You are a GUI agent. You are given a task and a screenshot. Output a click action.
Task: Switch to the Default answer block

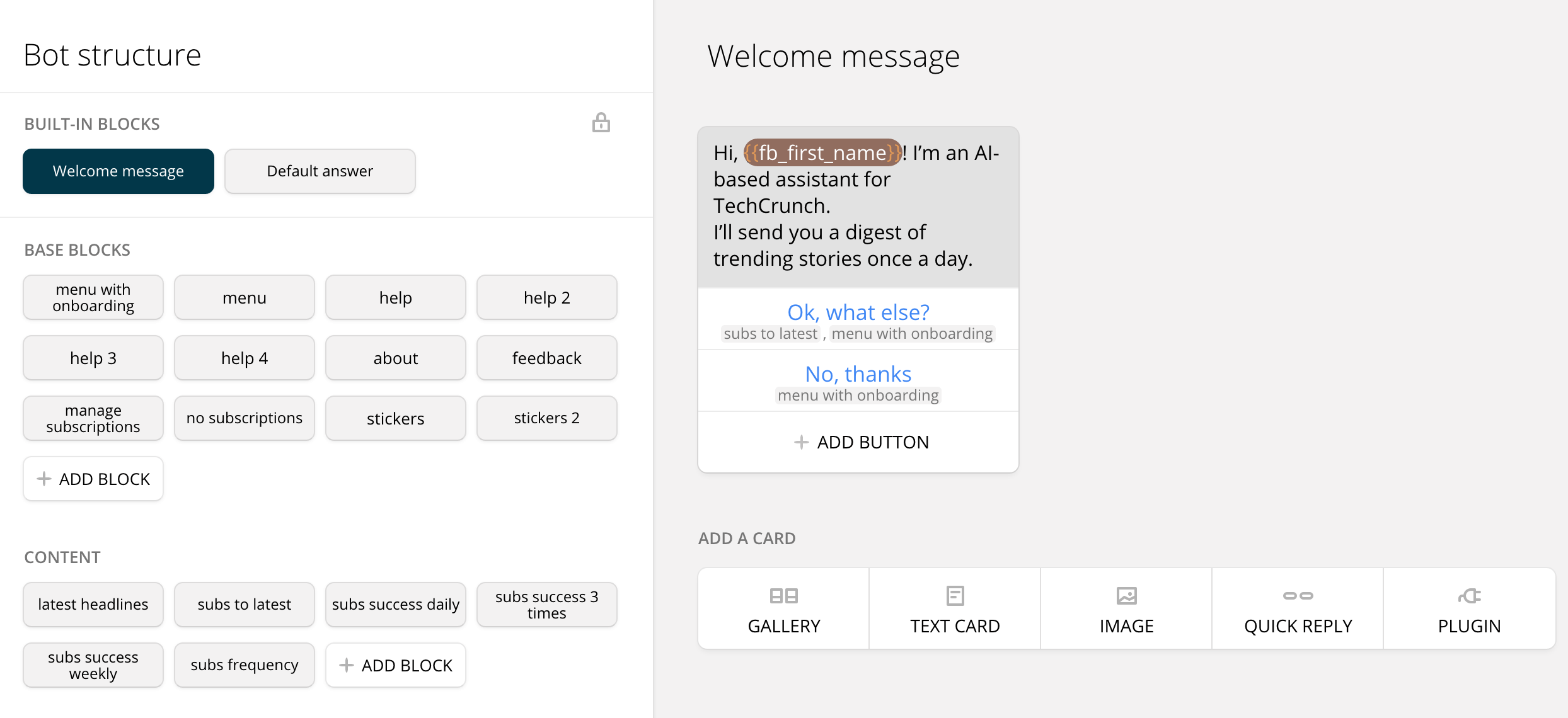(x=320, y=171)
